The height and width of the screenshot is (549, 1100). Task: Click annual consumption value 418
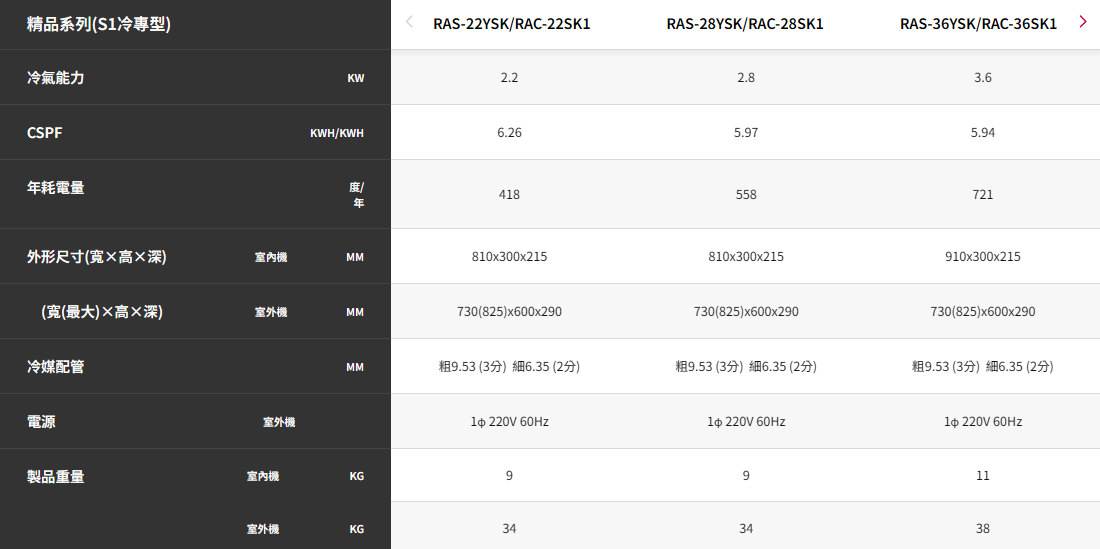[x=509, y=194]
